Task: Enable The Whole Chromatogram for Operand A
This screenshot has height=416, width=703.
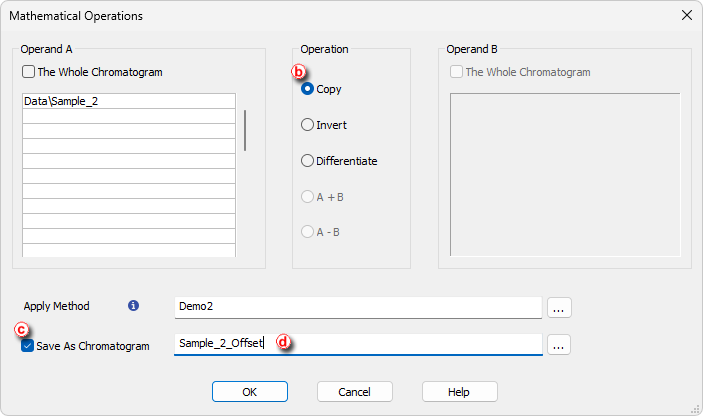Action: [x=28, y=72]
